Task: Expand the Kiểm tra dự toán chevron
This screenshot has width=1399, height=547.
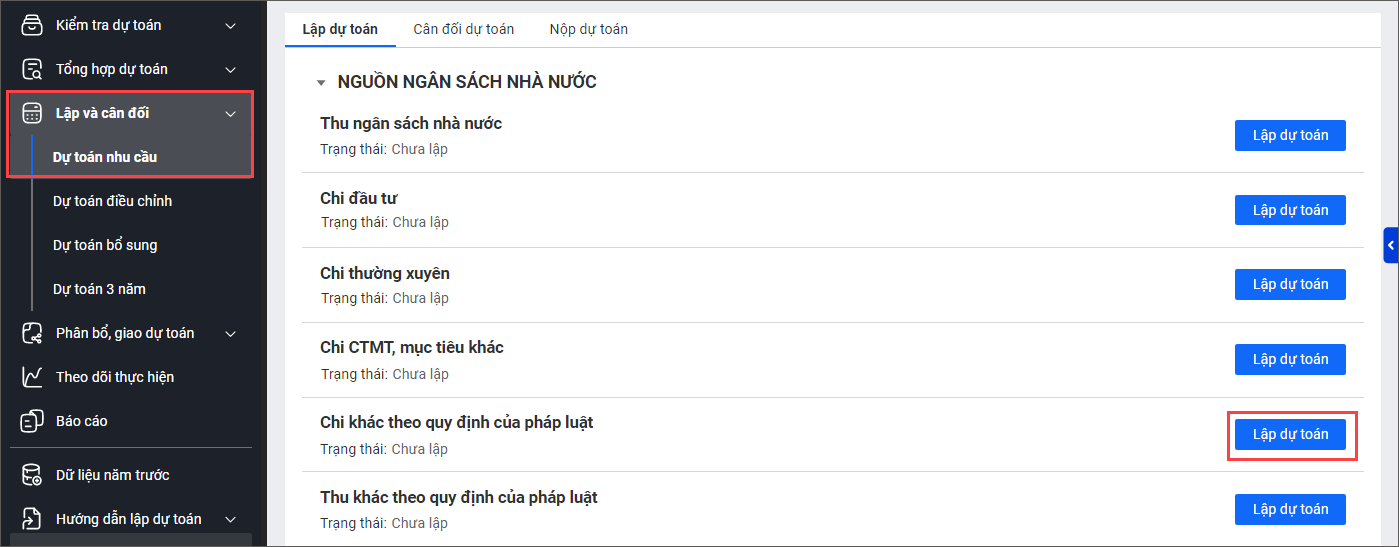Action: (x=231, y=25)
